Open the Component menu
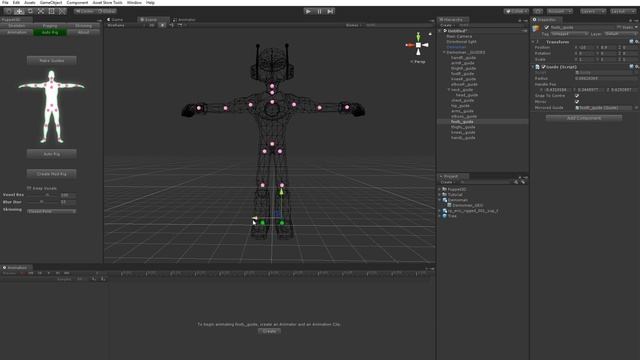 point(77,2)
